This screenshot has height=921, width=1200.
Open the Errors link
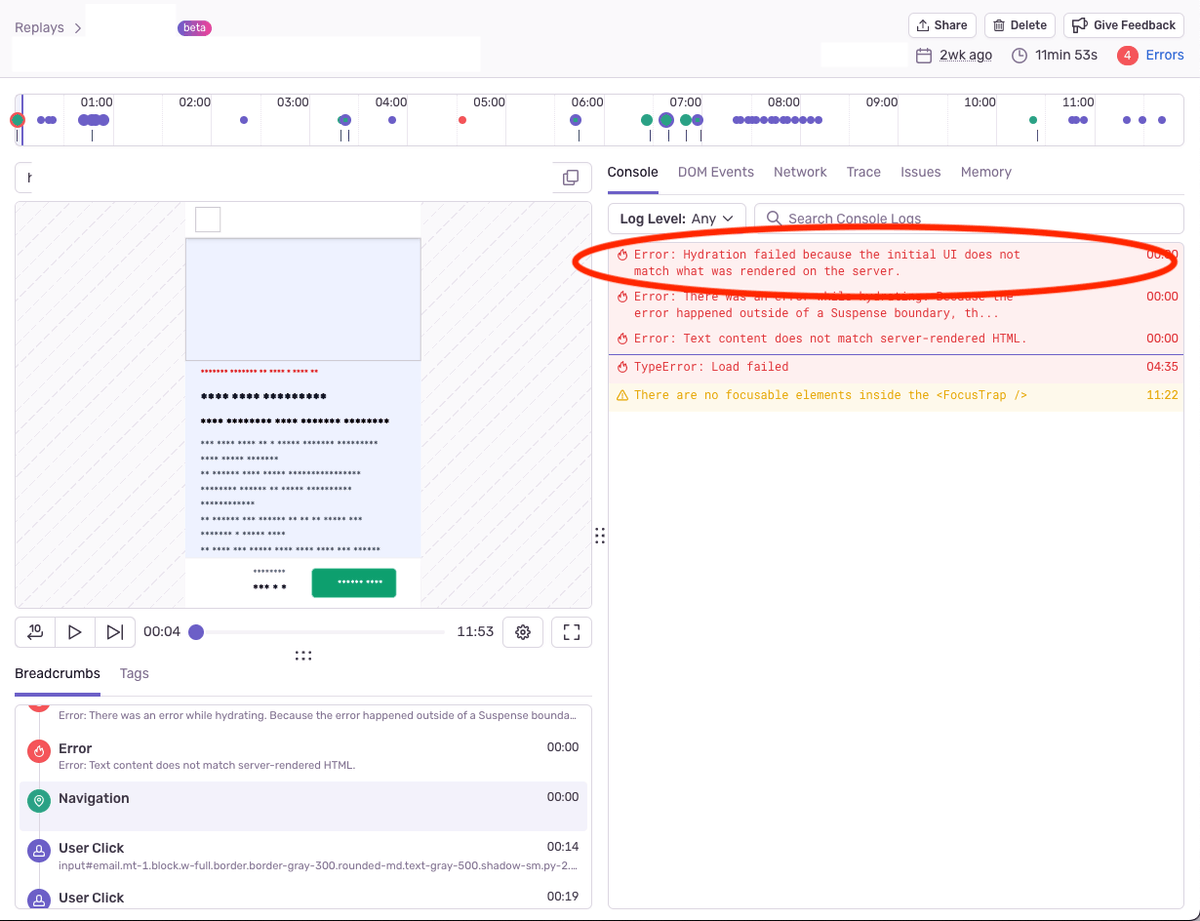coord(1164,55)
